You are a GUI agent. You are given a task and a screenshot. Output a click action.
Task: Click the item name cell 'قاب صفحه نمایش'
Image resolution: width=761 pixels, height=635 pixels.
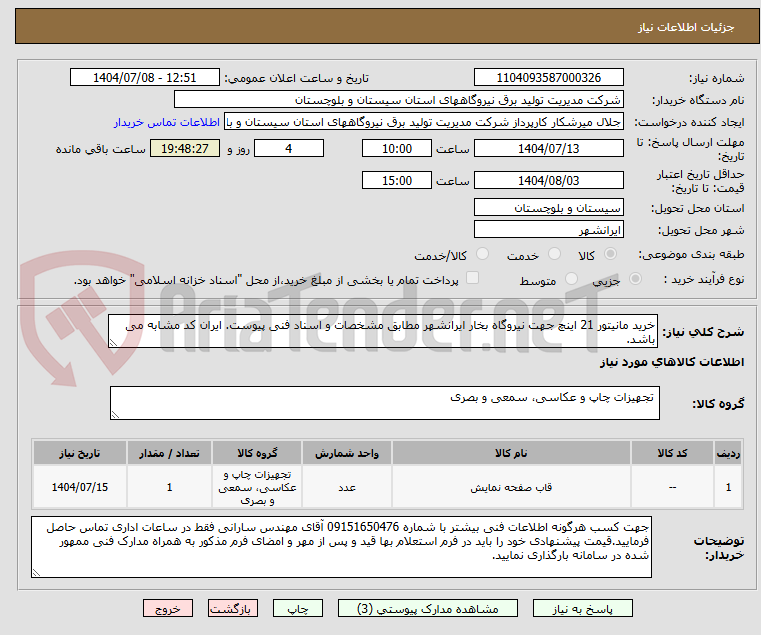pyautogui.click(x=511, y=487)
